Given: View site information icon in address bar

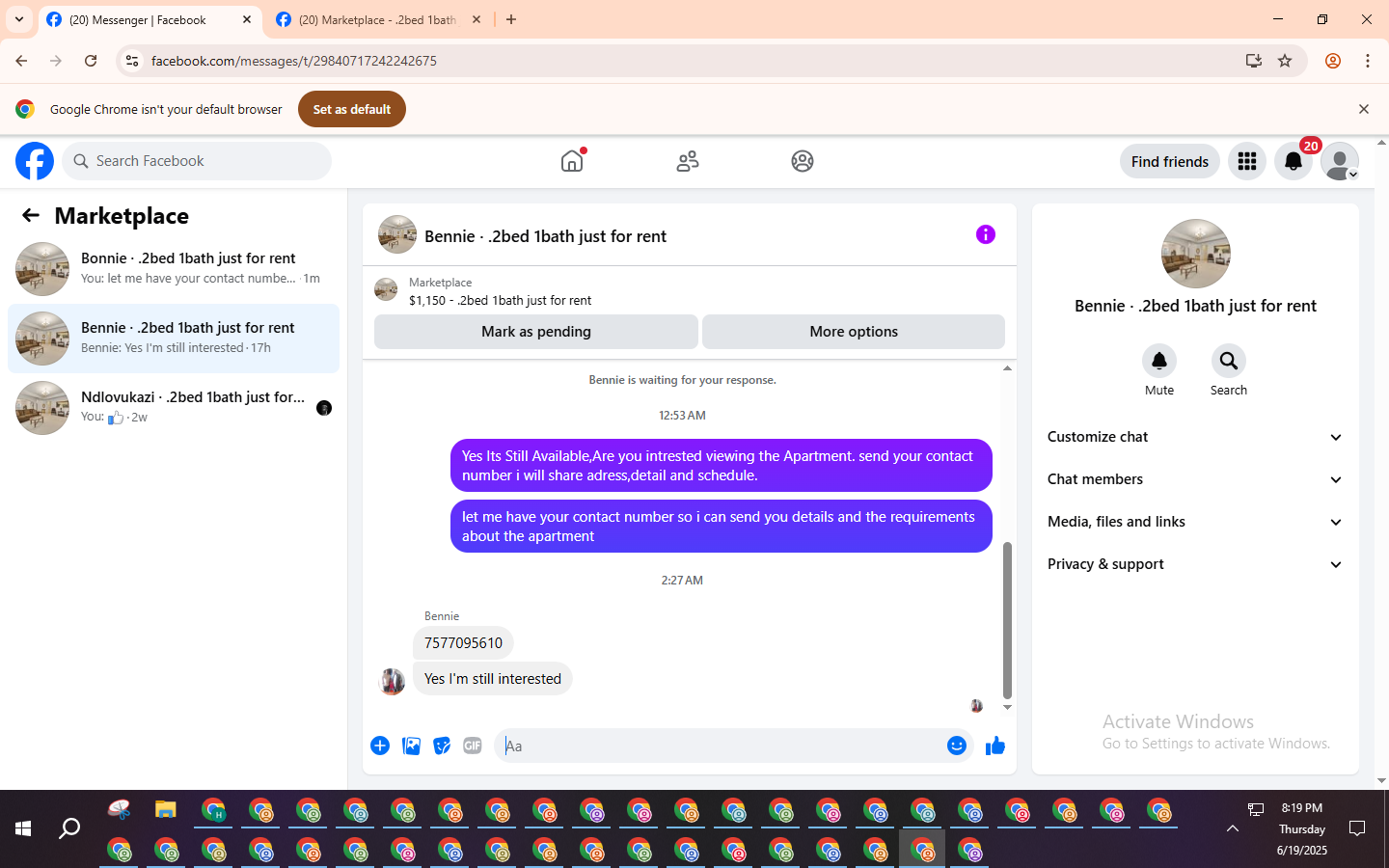Looking at the screenshot, I should point(132,61).
